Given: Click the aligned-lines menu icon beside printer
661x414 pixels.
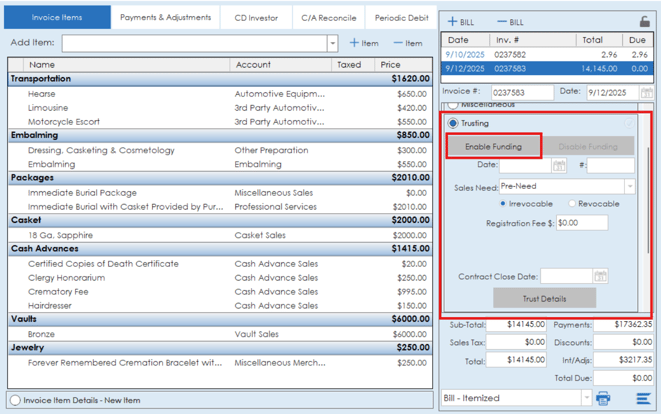Looking at the screenshot, I should click(643, 398).
